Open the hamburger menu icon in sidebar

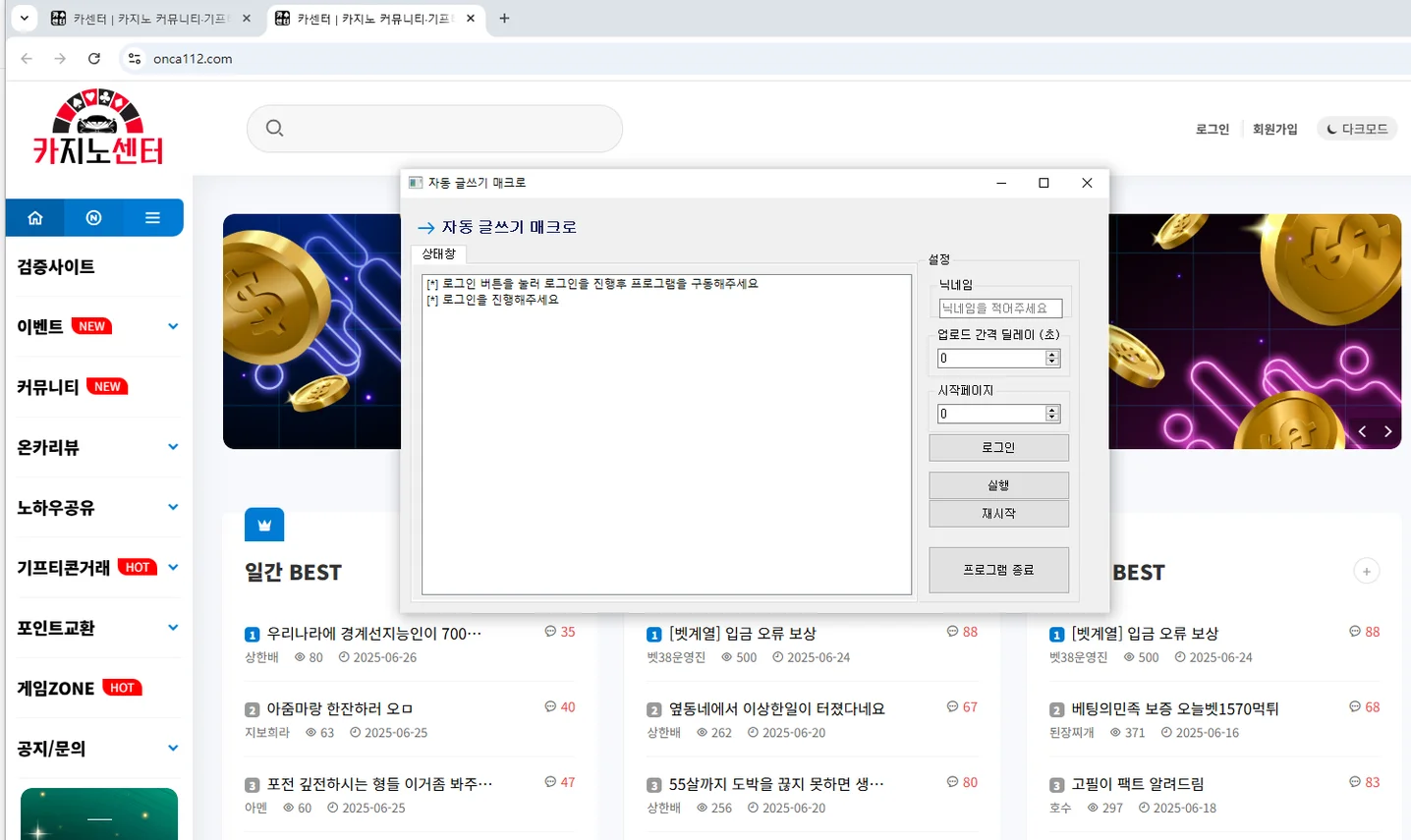[x=152, y=218]
